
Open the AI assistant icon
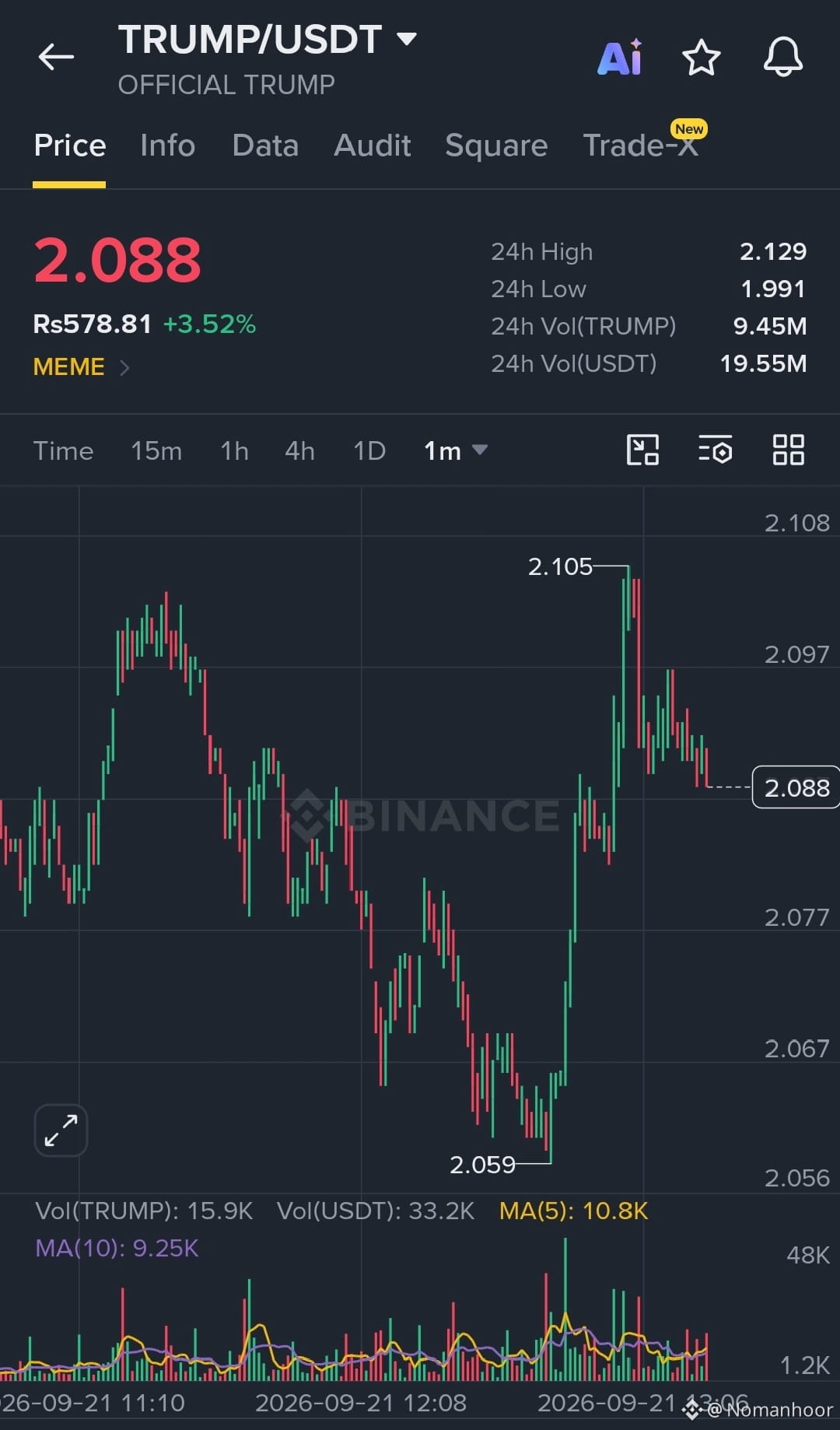click(x=620, y=57)
